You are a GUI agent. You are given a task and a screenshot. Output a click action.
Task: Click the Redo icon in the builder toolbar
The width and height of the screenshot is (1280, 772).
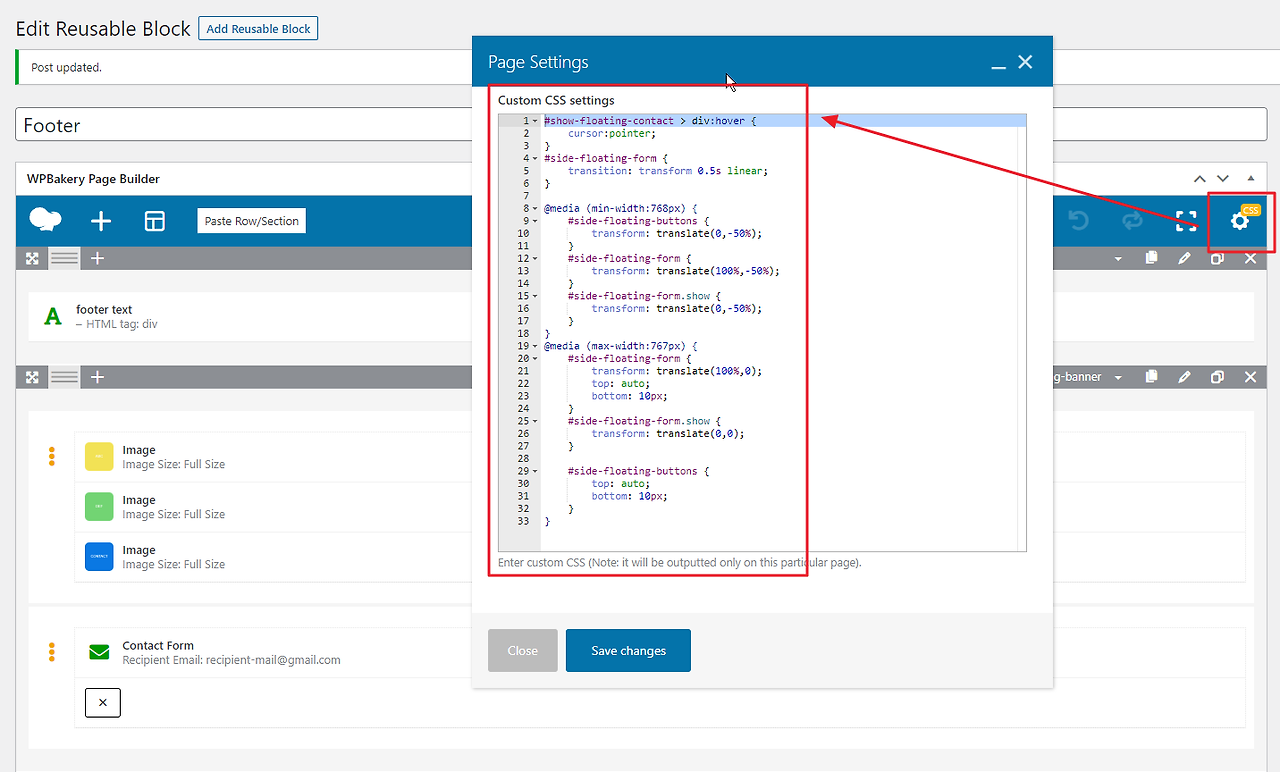tap(1132, 221)
